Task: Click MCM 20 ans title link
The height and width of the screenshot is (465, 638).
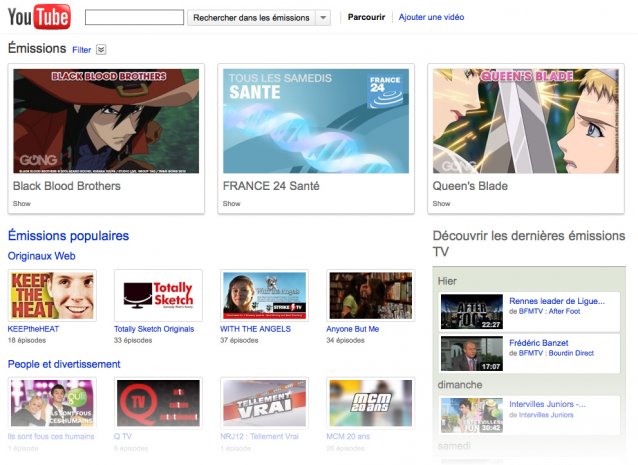Action: (x=348, y=436)
